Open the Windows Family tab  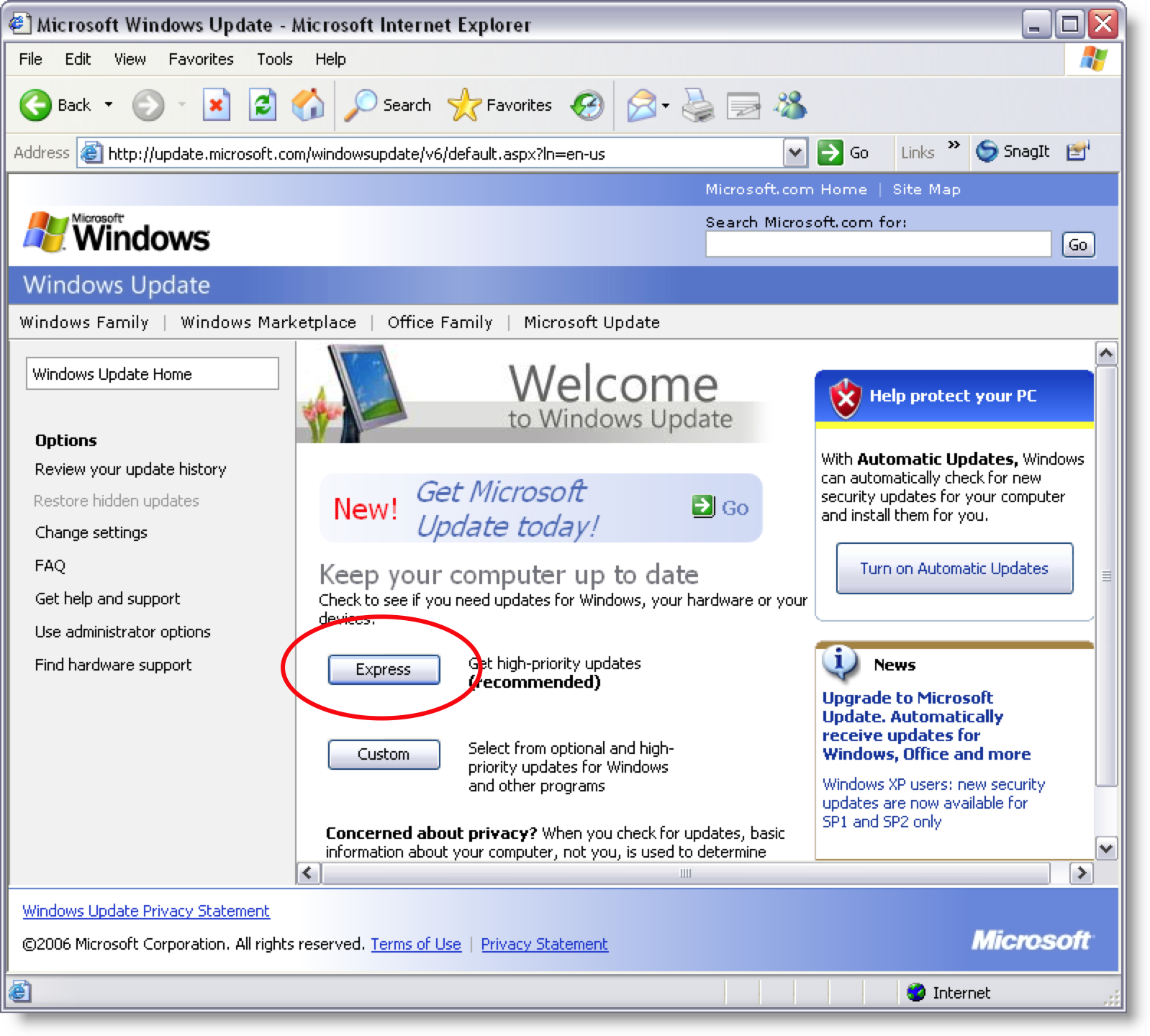tap(84, 322)
